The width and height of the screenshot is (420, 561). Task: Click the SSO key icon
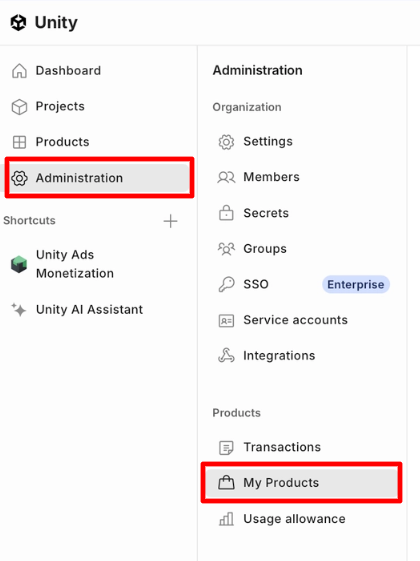click(226, 284)
